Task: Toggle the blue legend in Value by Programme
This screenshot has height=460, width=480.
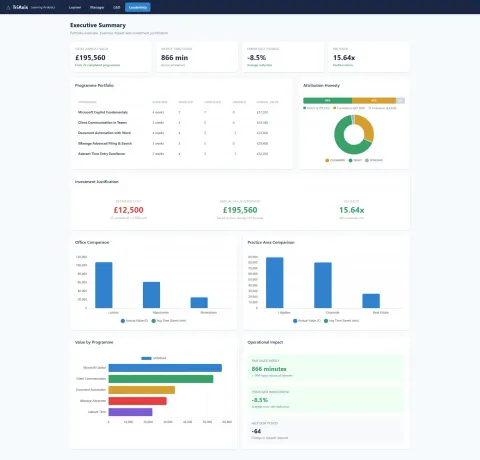Action: [154, 358]
